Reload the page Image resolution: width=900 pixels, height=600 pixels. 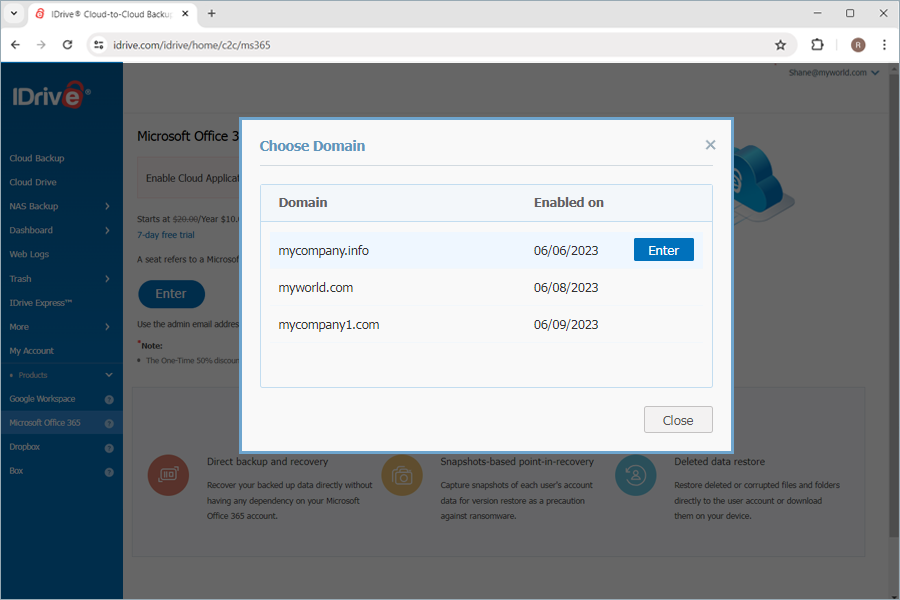click(x=67, y=45)
